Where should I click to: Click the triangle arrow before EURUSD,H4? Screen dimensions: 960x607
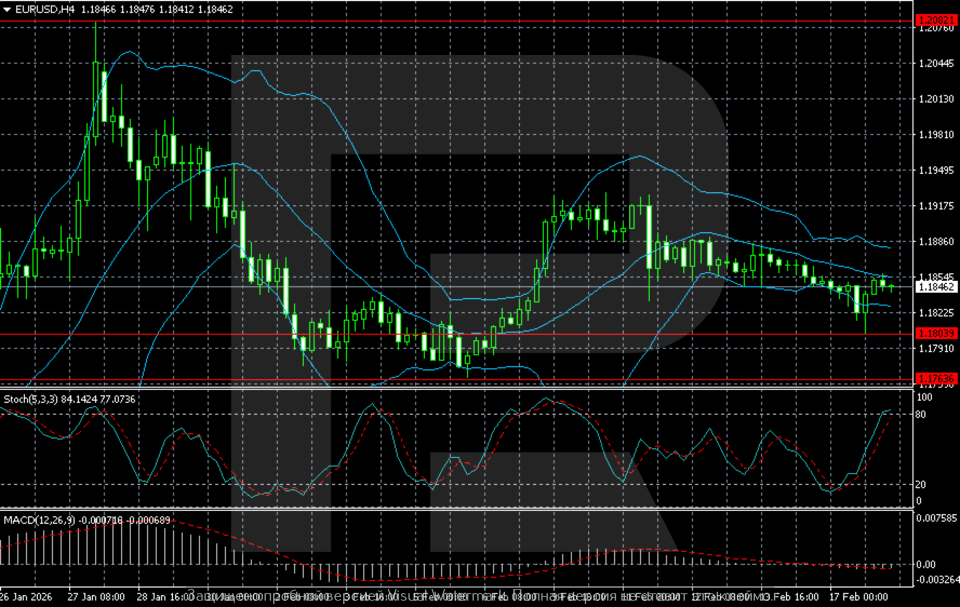click(7, 9)
